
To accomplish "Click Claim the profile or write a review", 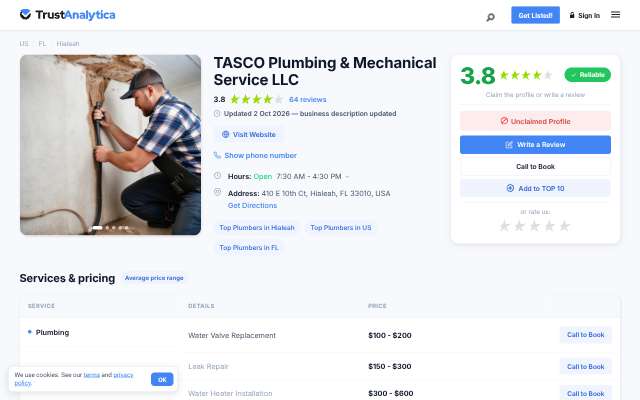I will (x=535, y=95).
